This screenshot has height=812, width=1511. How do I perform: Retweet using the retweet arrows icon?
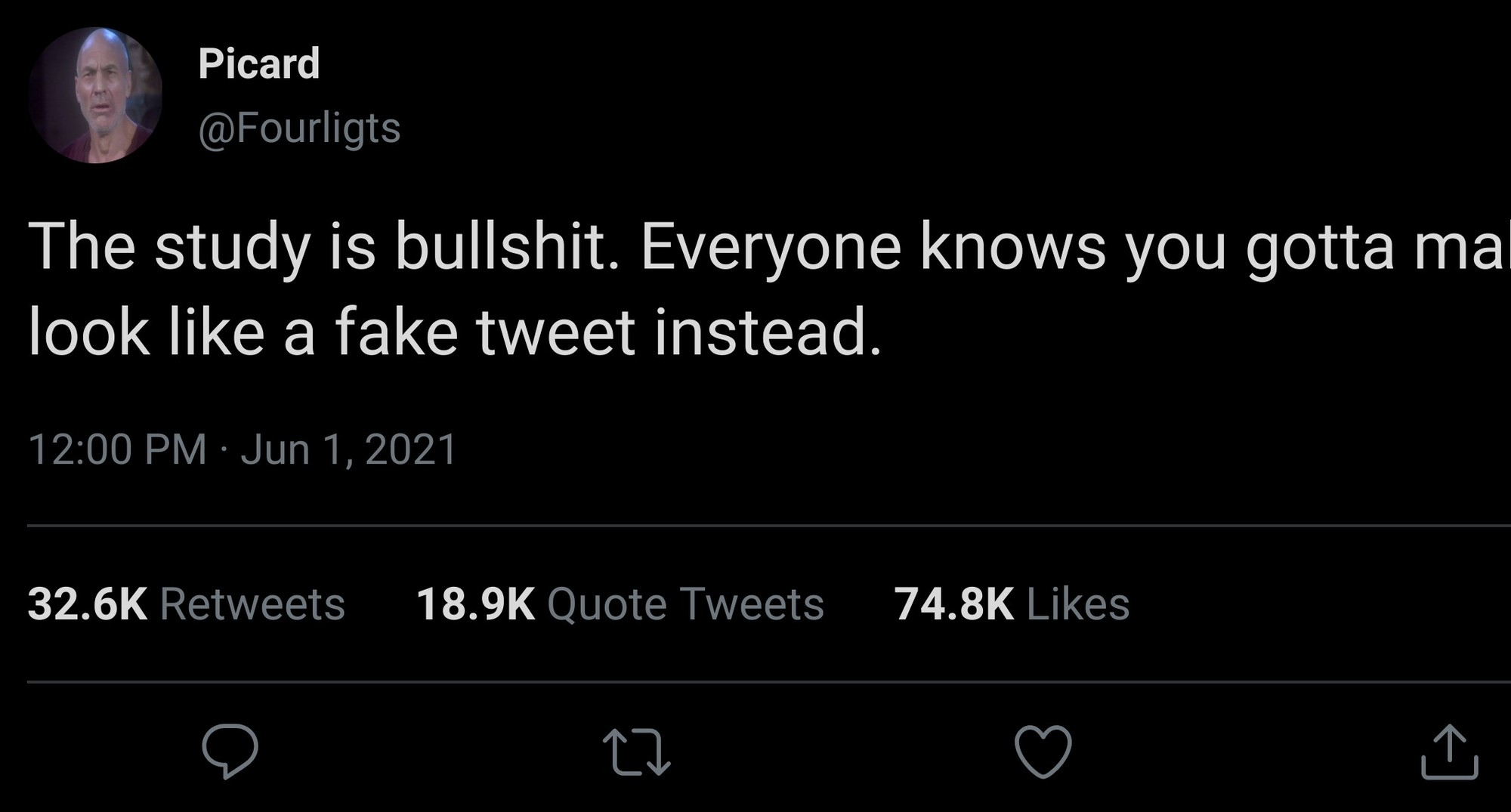point(636,752)
